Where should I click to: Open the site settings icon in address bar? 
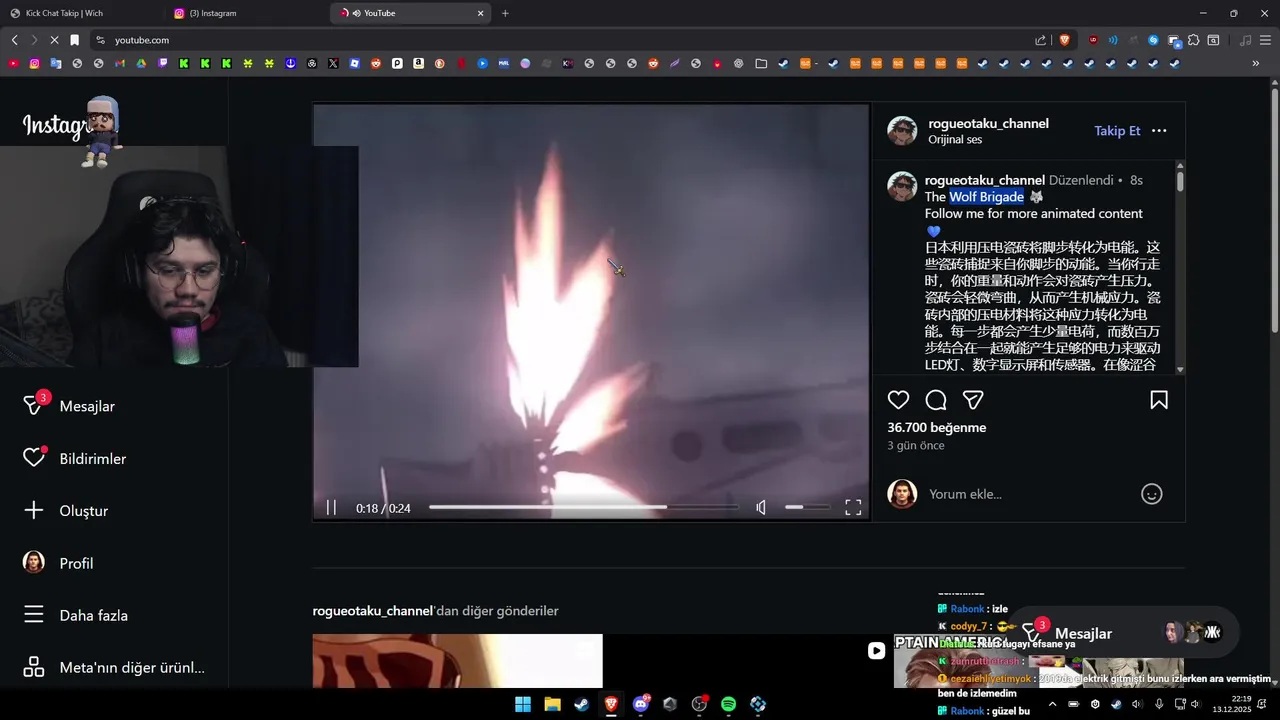[x=100, y=40]
